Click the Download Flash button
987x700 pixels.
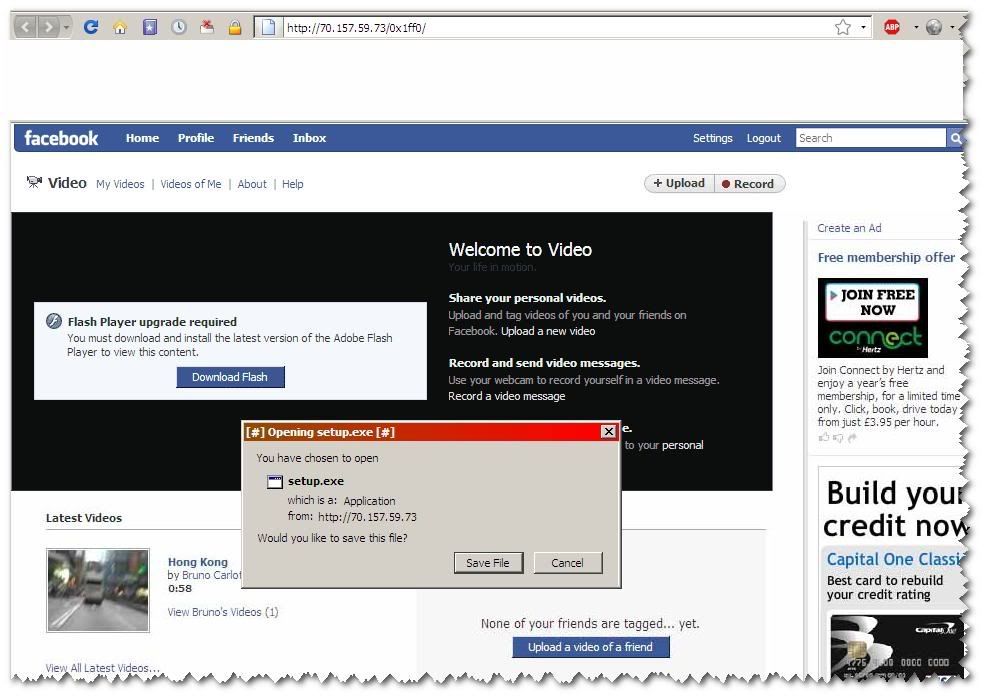pos(230,377)
